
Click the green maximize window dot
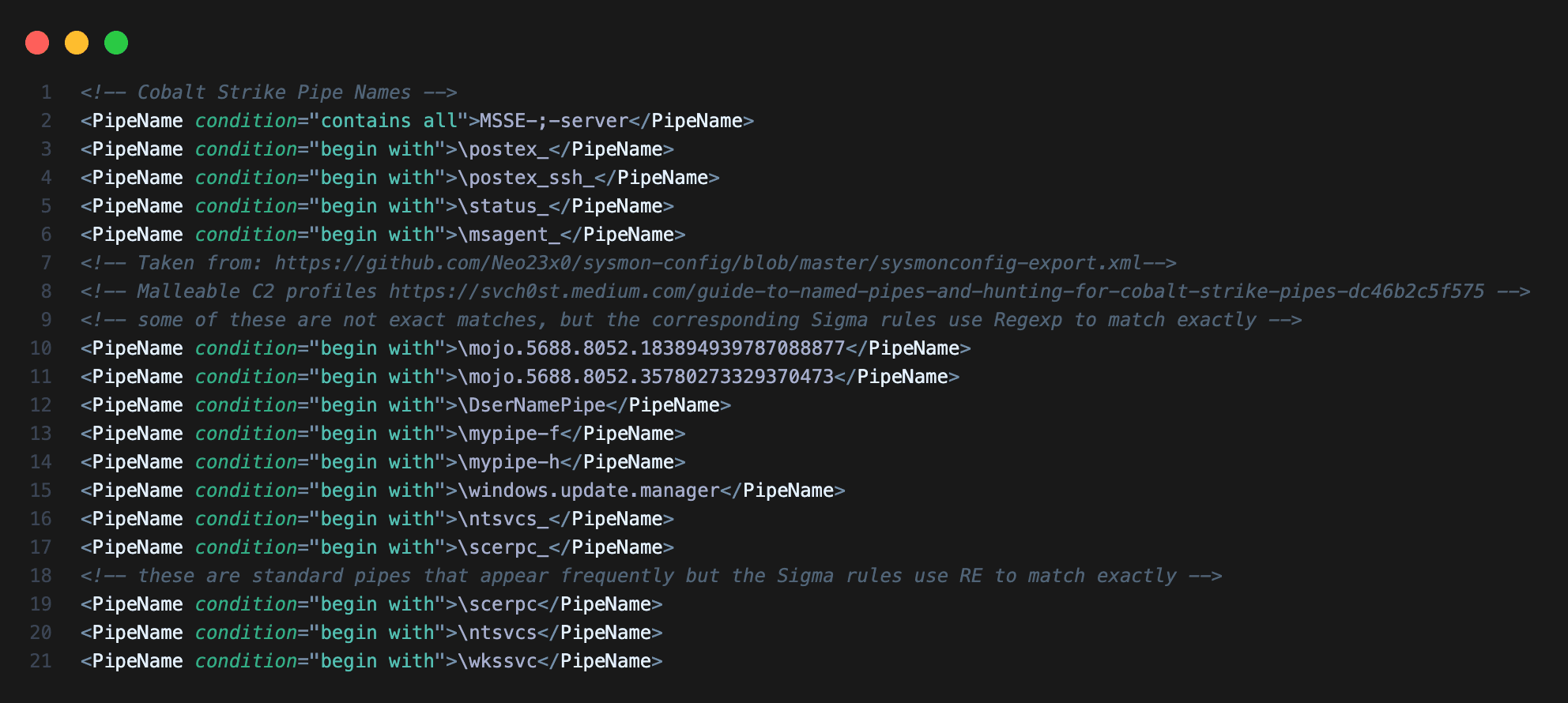click(x=116, y=43)
